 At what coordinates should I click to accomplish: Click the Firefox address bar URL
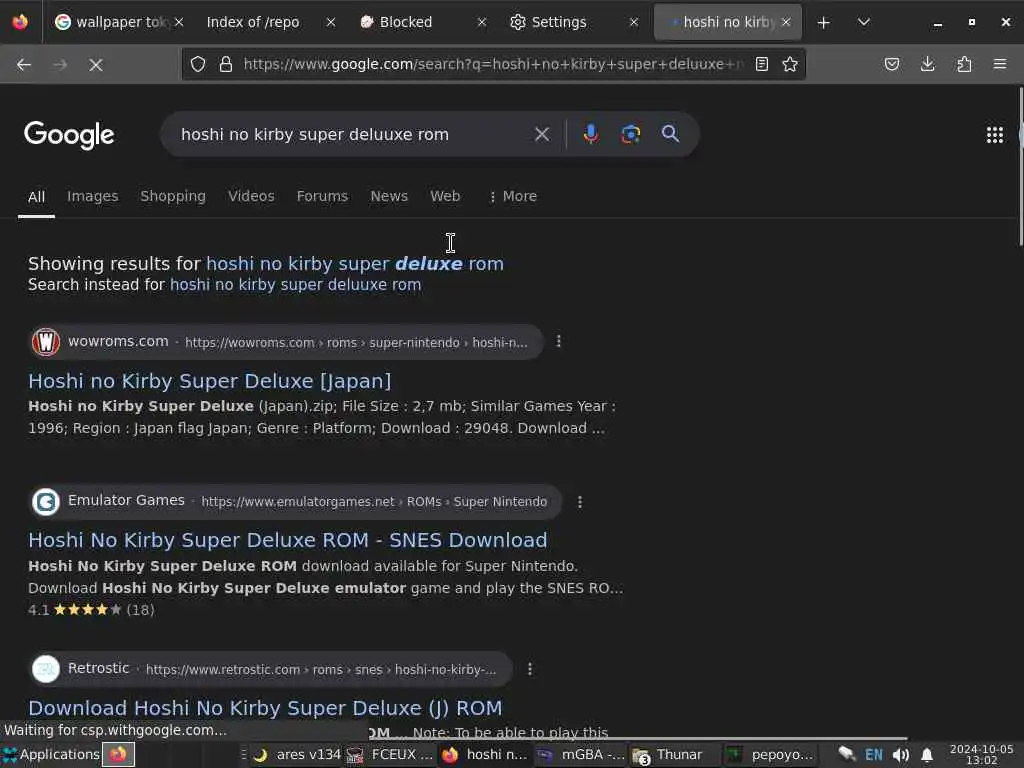pos(493,64)
